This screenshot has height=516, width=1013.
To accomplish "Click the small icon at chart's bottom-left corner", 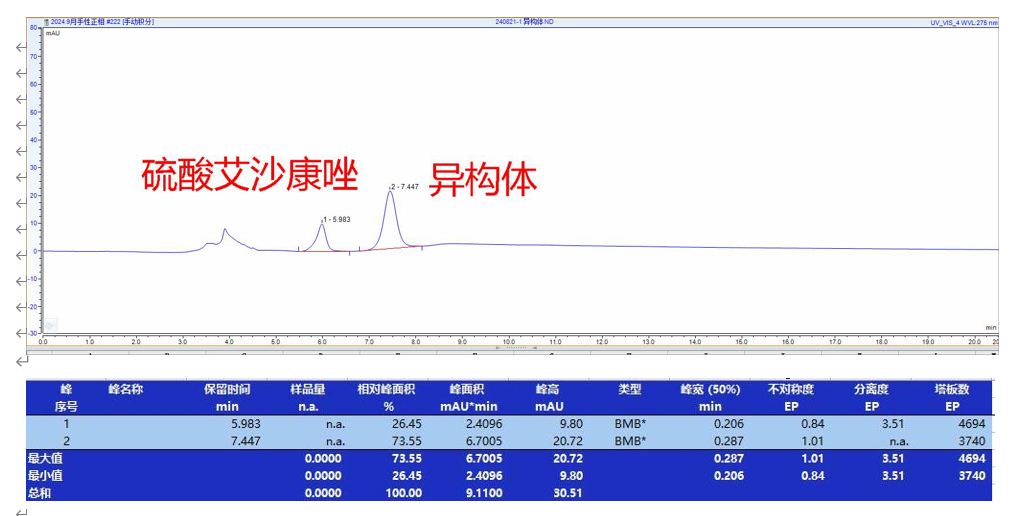I will [x=49, y=324].
